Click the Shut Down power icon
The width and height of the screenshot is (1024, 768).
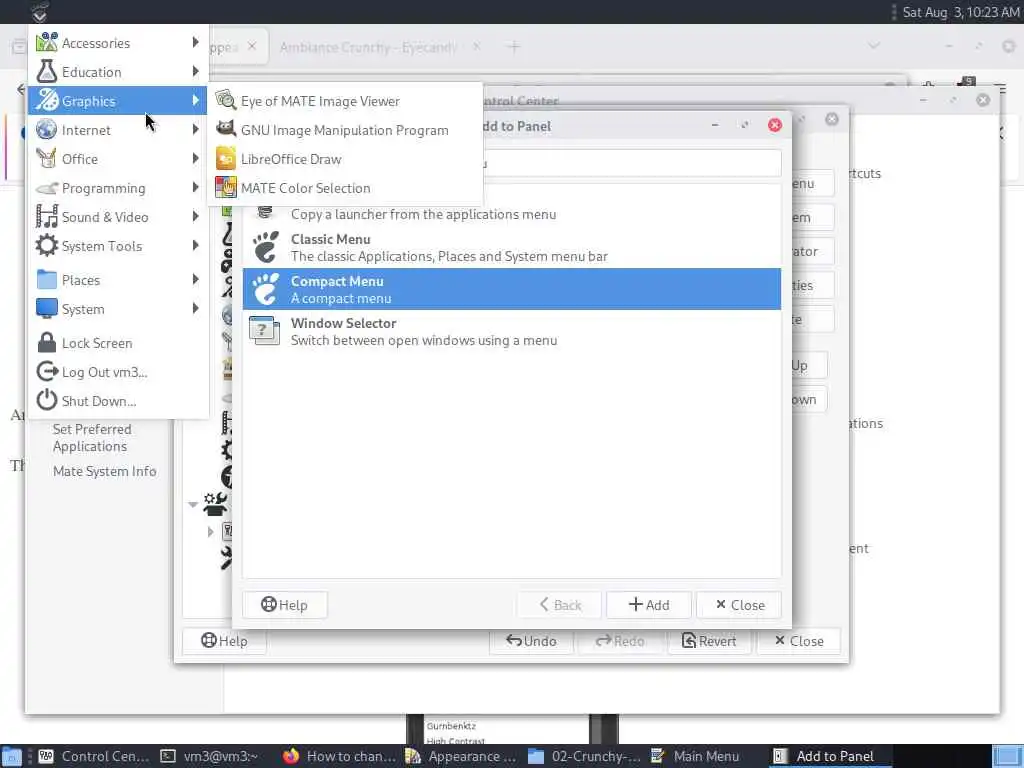46,400
